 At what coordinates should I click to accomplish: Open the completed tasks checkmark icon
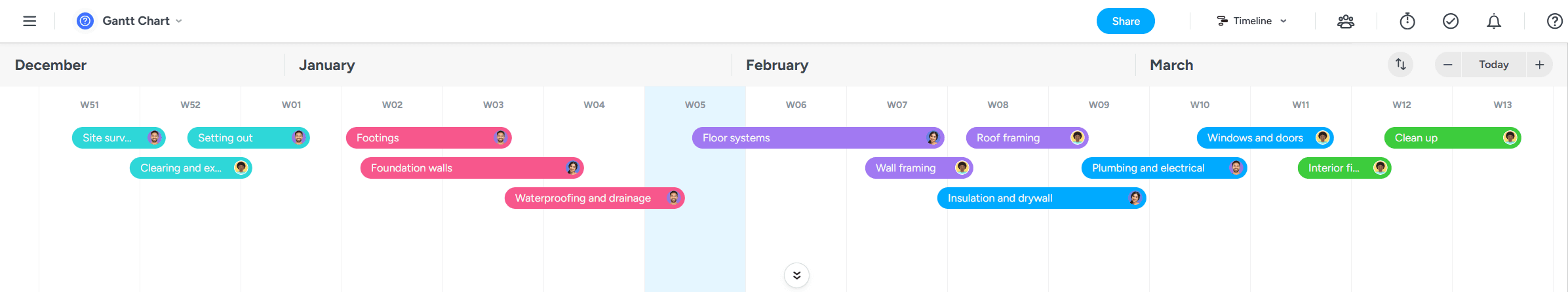tap(1451, 21)
